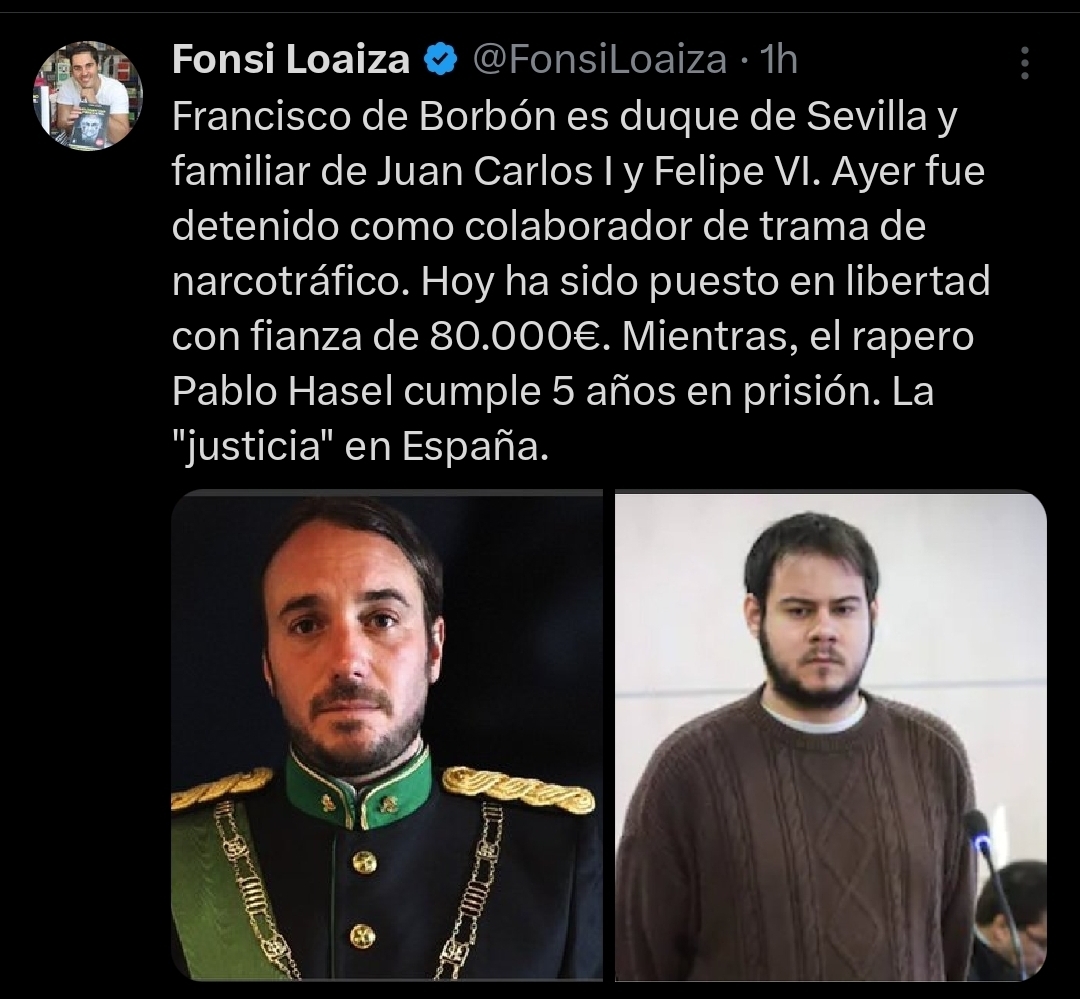Viewport: 1080px width, 999px height.
Task: Open Fonsi Loaiza's round profile avatar
Action: 88,95
